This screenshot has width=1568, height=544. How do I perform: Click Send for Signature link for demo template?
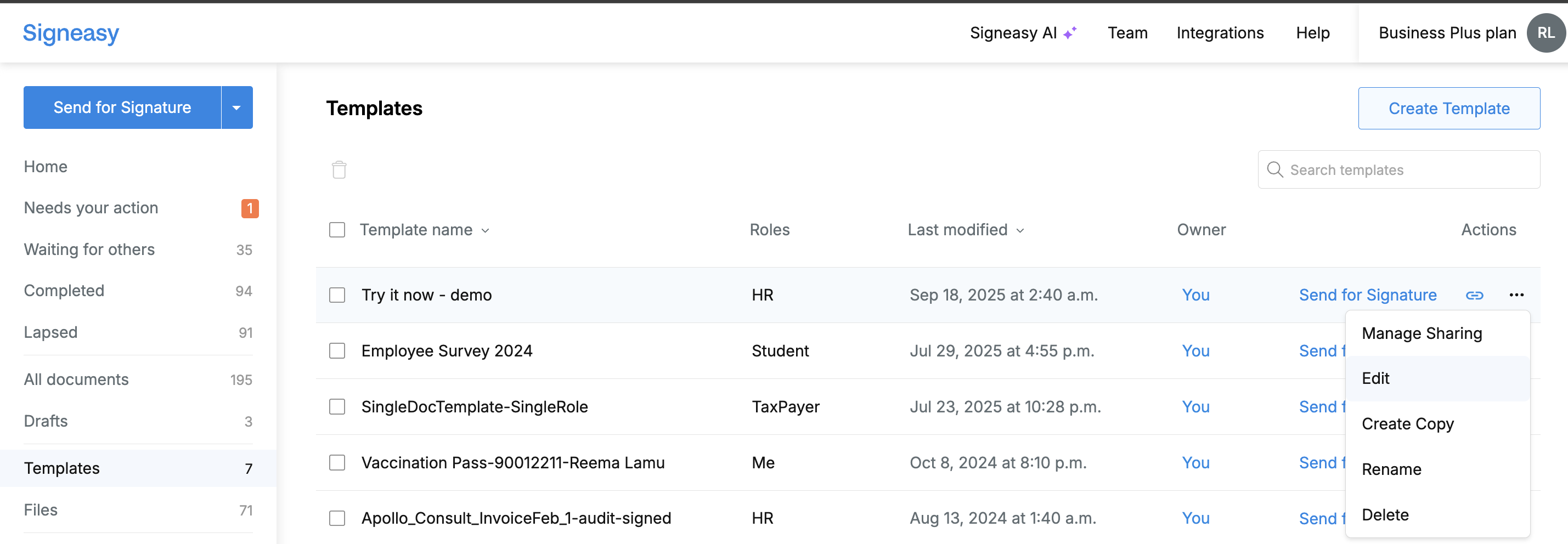point(1368,295)
